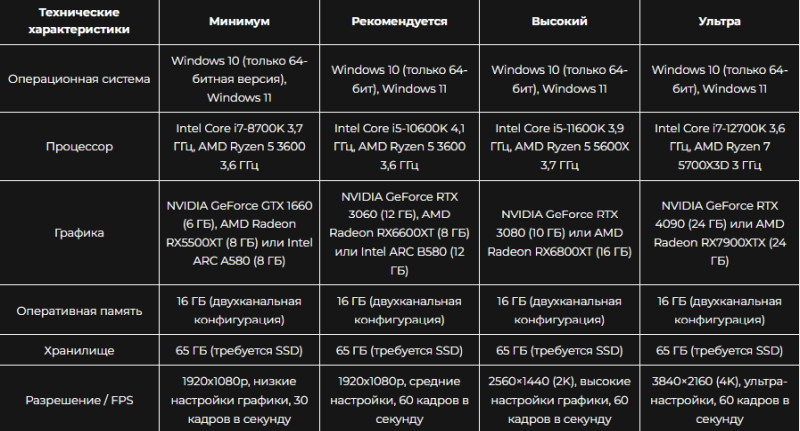800x431 pixels.
Task: Click the 3840×2160 (4K) resolution cell
Action: point(719,400)
